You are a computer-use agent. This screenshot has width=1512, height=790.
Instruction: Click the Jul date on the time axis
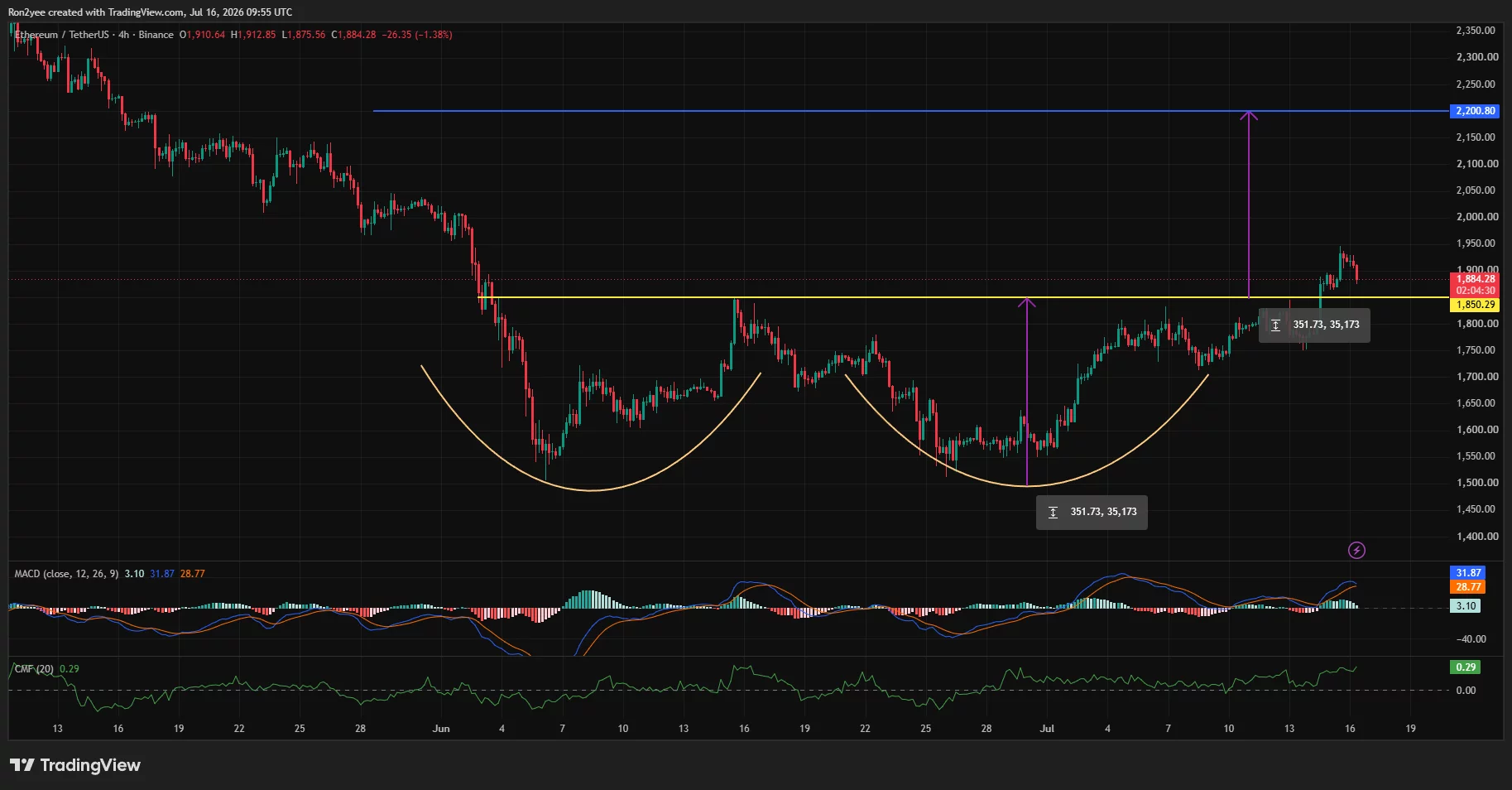pyautogui.click(x=1047, y=729)
